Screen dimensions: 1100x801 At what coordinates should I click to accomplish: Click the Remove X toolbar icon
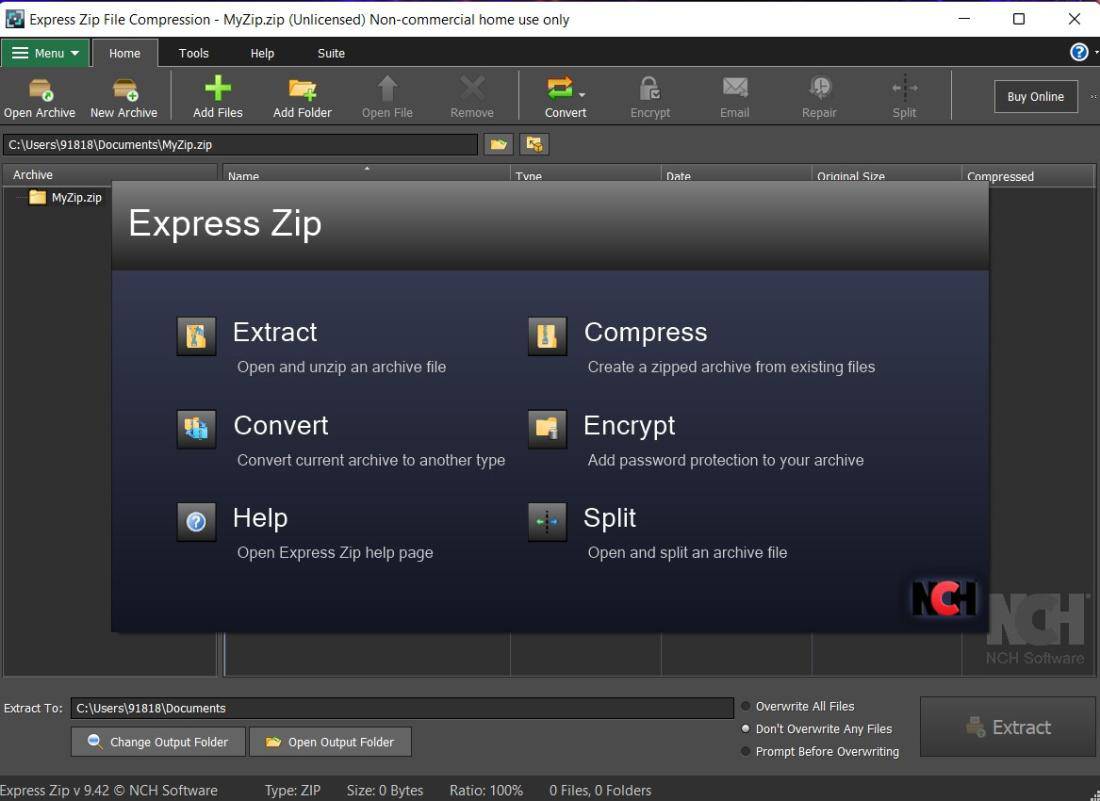click(x=472, y=88)
